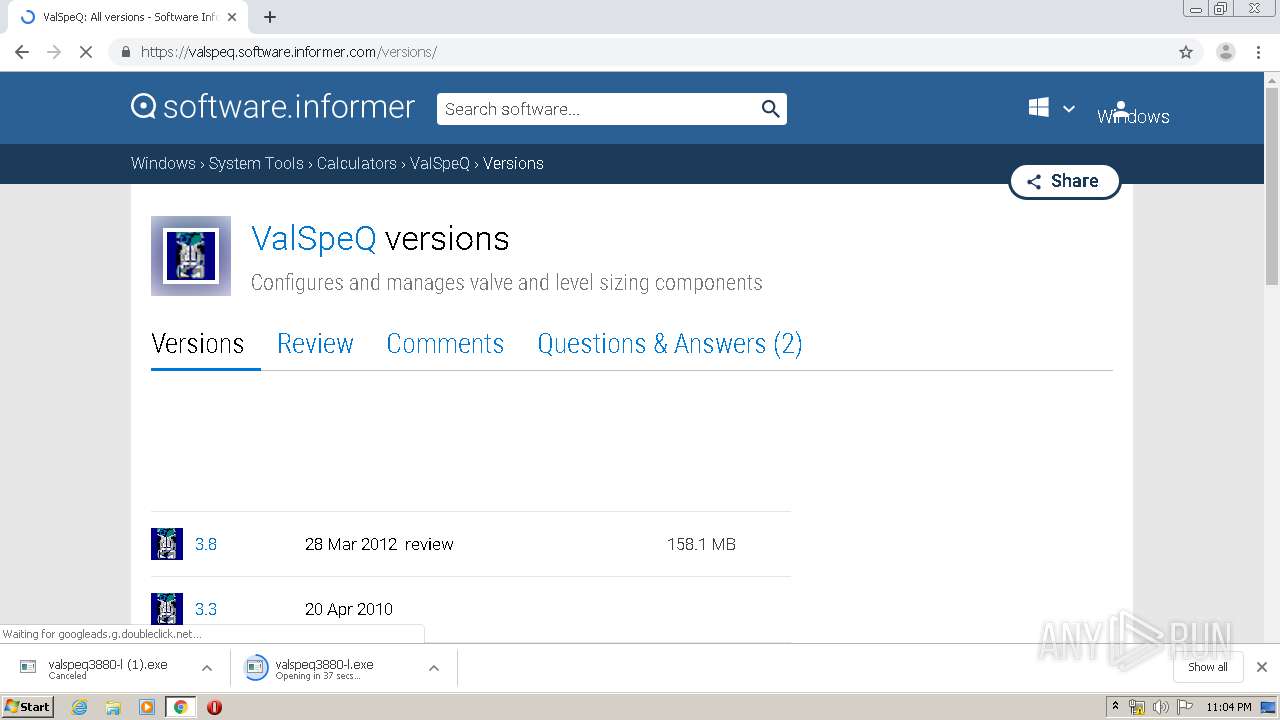Screen dimensions: 1280x720
Task: Click the software.informer logo
Action: (x=273, y=107)
